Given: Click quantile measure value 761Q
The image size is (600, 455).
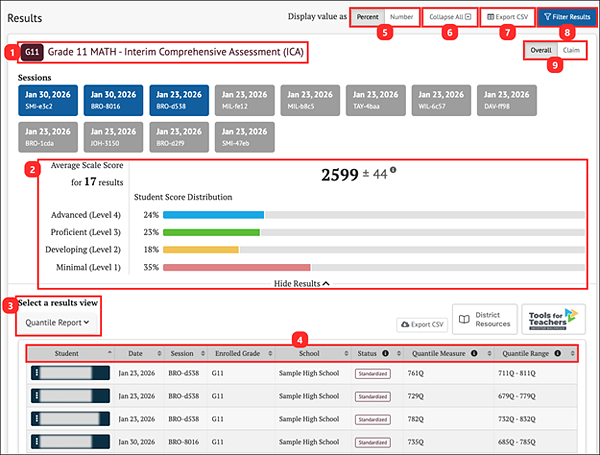Looking at the screenshot, I should tap(416, 373).
